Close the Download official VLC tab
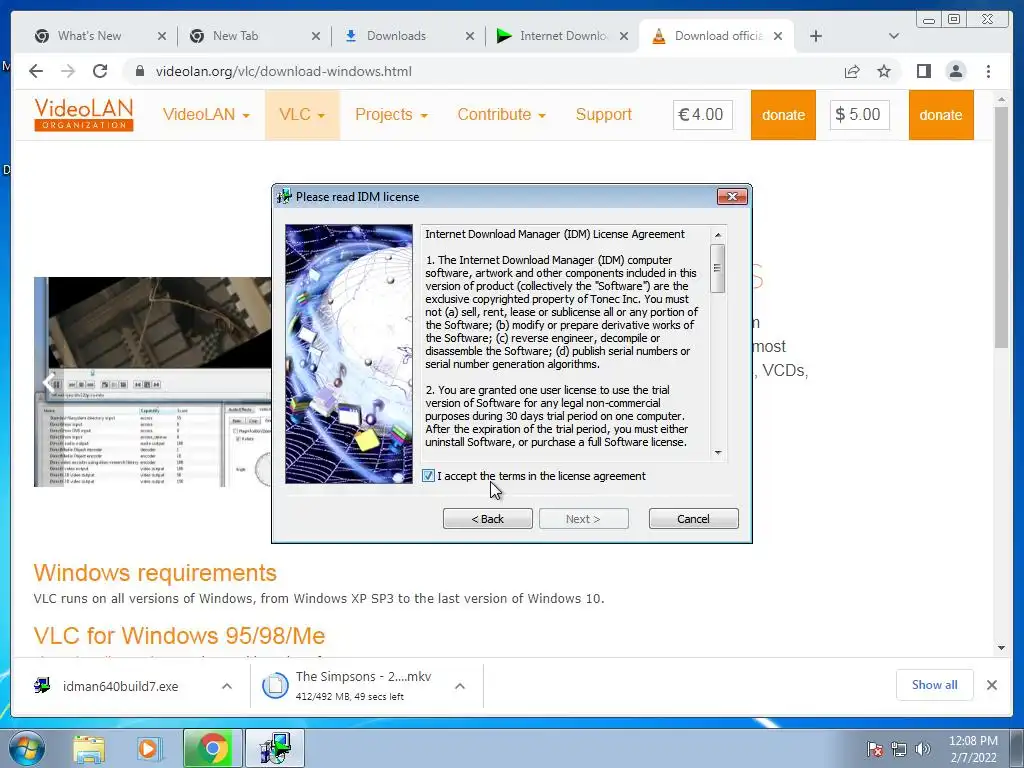Image resolution: width=1024 pixels, height=768 pixels. point(778,37)
